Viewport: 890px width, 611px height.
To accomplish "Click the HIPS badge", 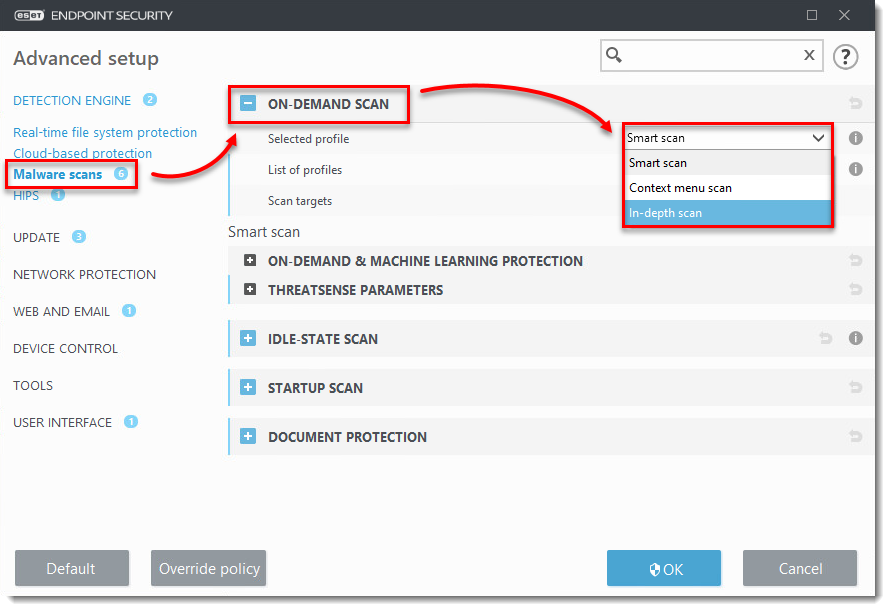I will click(x=58, y=195).
